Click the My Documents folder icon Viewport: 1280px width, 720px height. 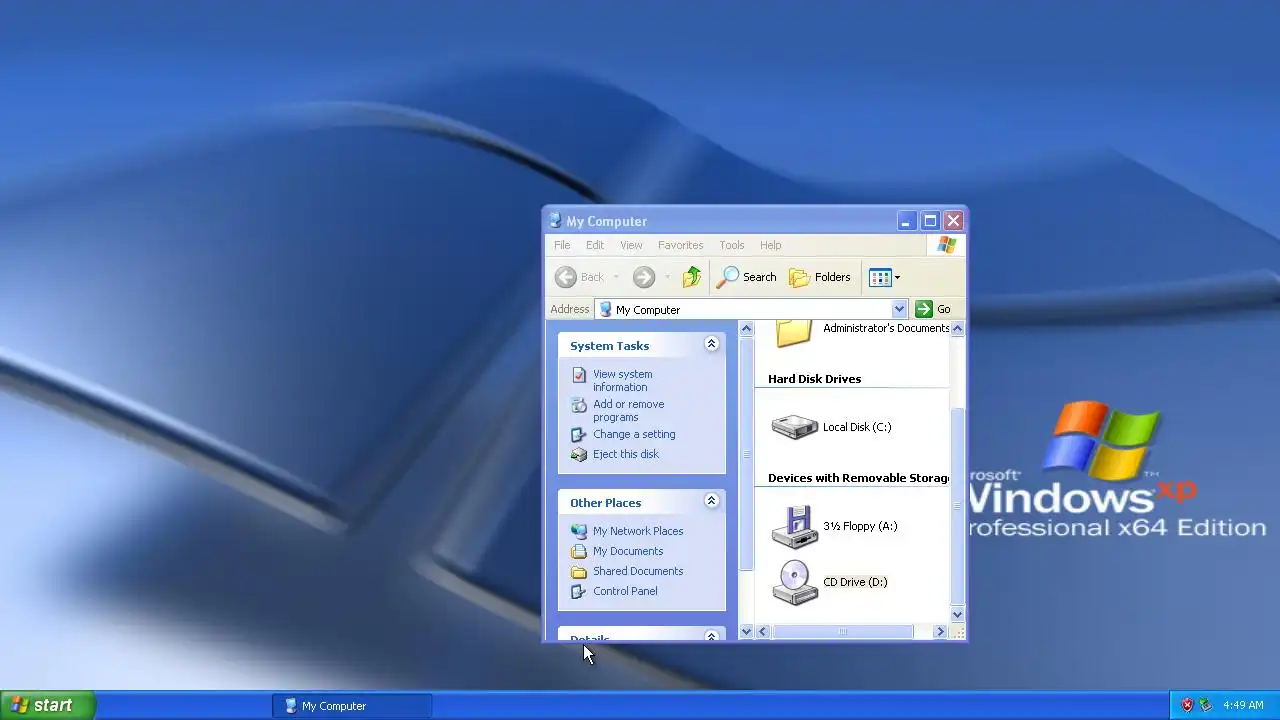[x=579, y=551]
